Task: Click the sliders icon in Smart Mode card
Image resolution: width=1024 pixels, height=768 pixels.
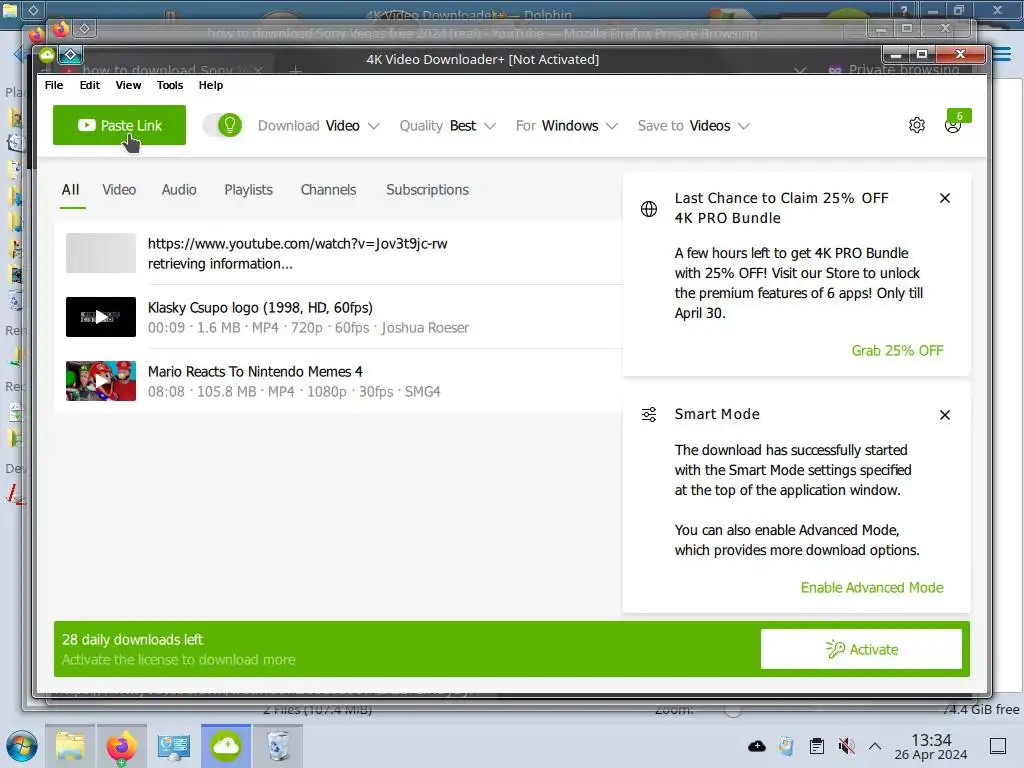Action: (648, 415)
